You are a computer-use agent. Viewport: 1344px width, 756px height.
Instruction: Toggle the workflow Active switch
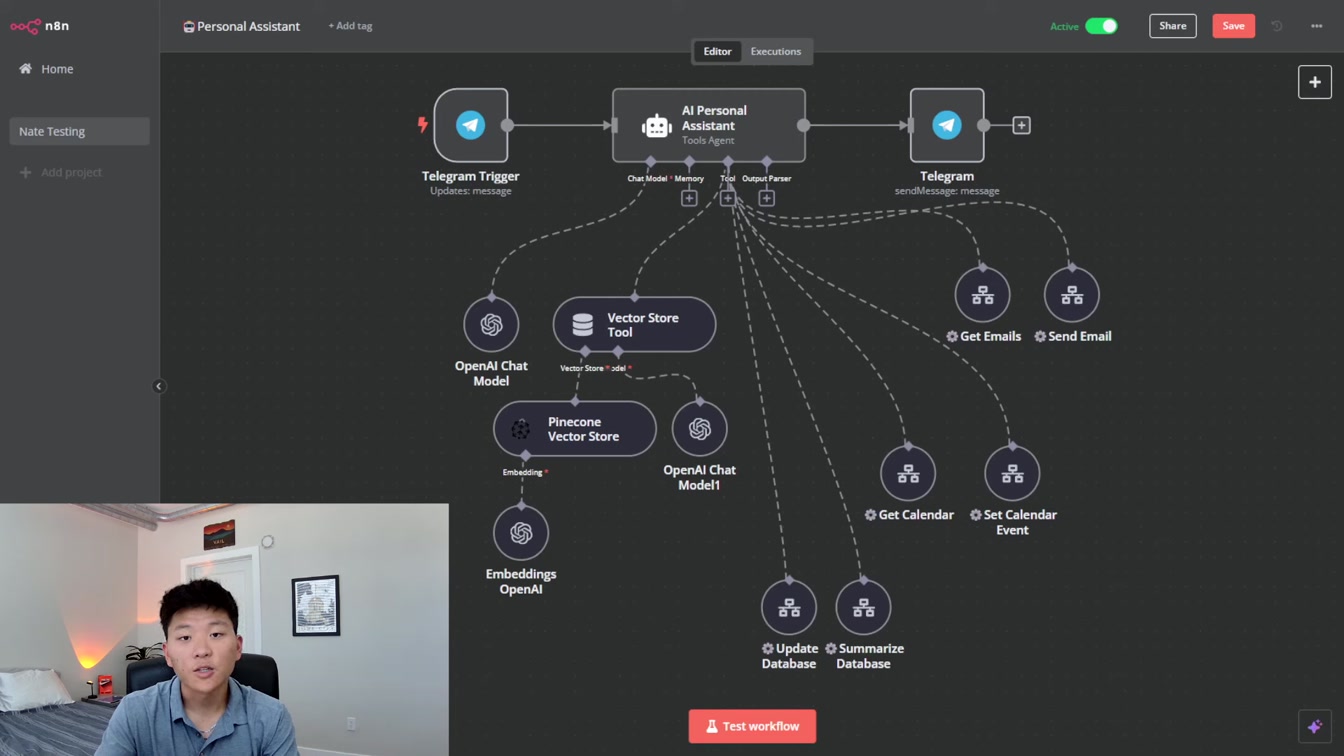point(1101,26)
